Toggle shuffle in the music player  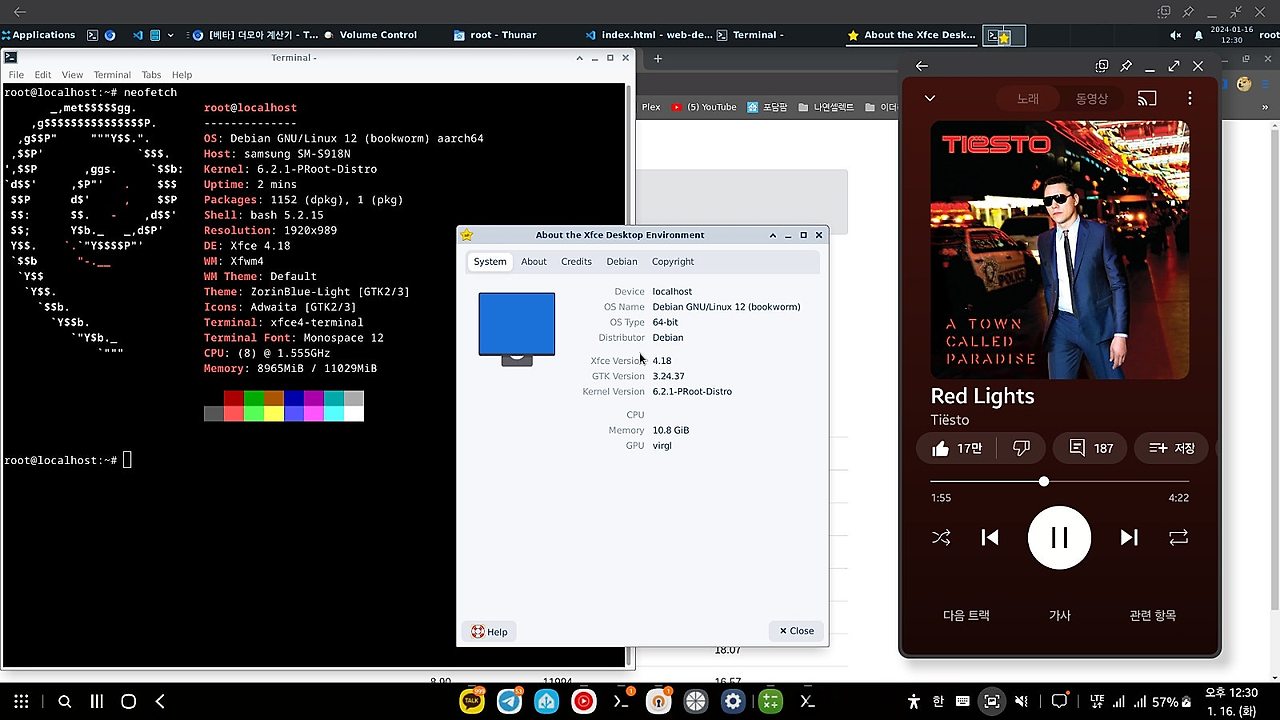pyautogui.click(x=941, y=537)
